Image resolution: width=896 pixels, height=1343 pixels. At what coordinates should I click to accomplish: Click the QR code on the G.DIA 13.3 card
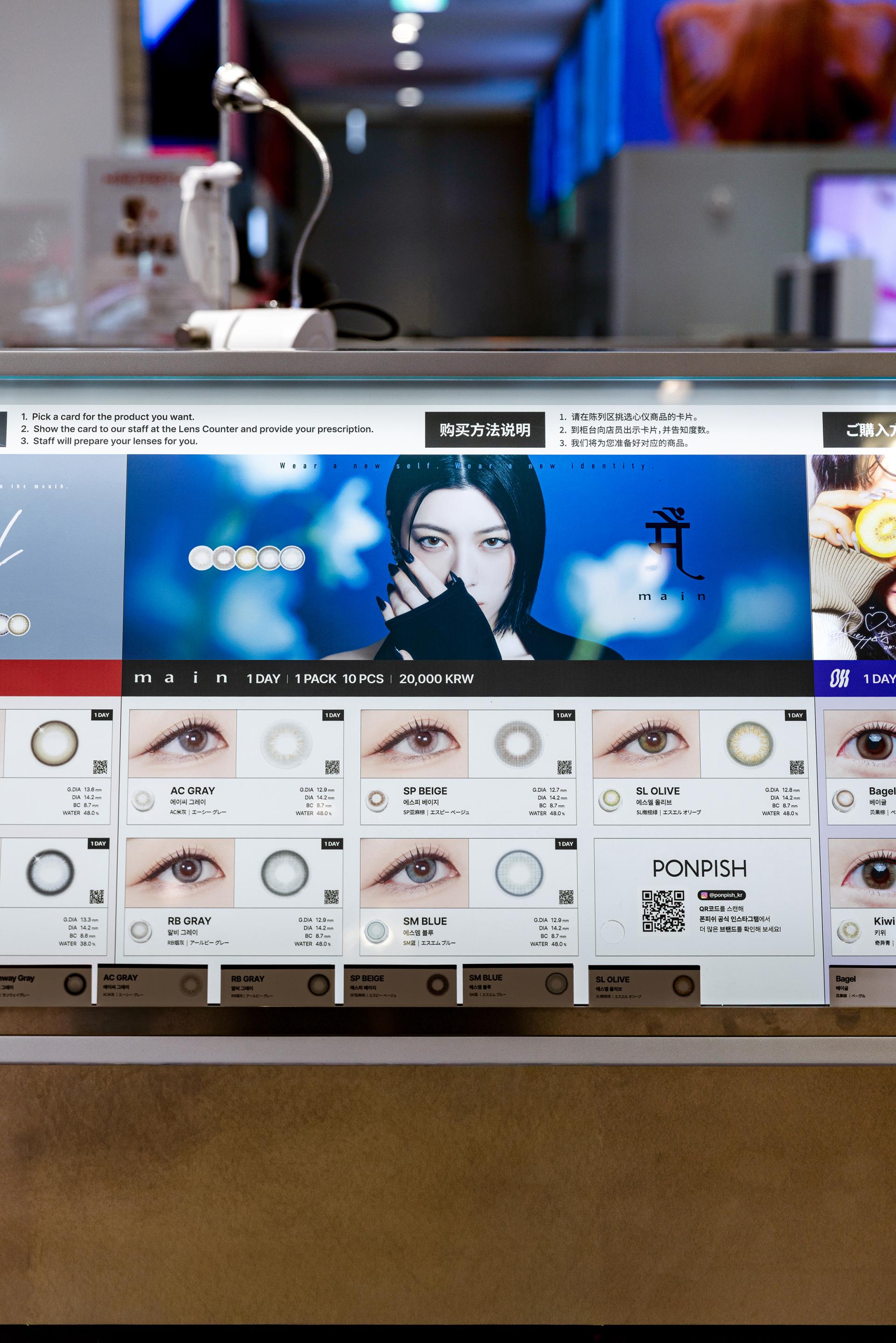click(97, 897)
